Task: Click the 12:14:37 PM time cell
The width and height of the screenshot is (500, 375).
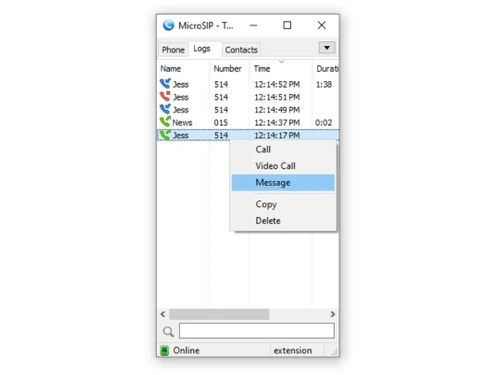Action: click(277, 123)
